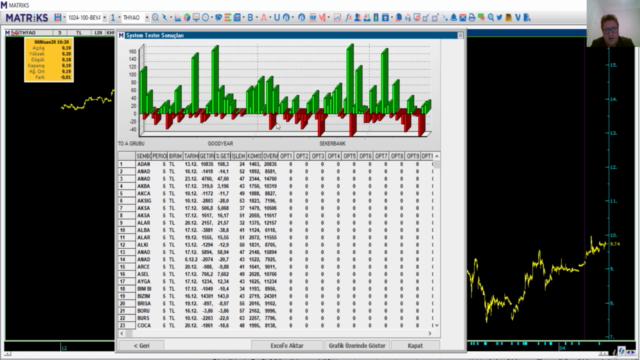The image size is (640, 360).
Task: Click the red M letter icon
Action: [322, 18]
